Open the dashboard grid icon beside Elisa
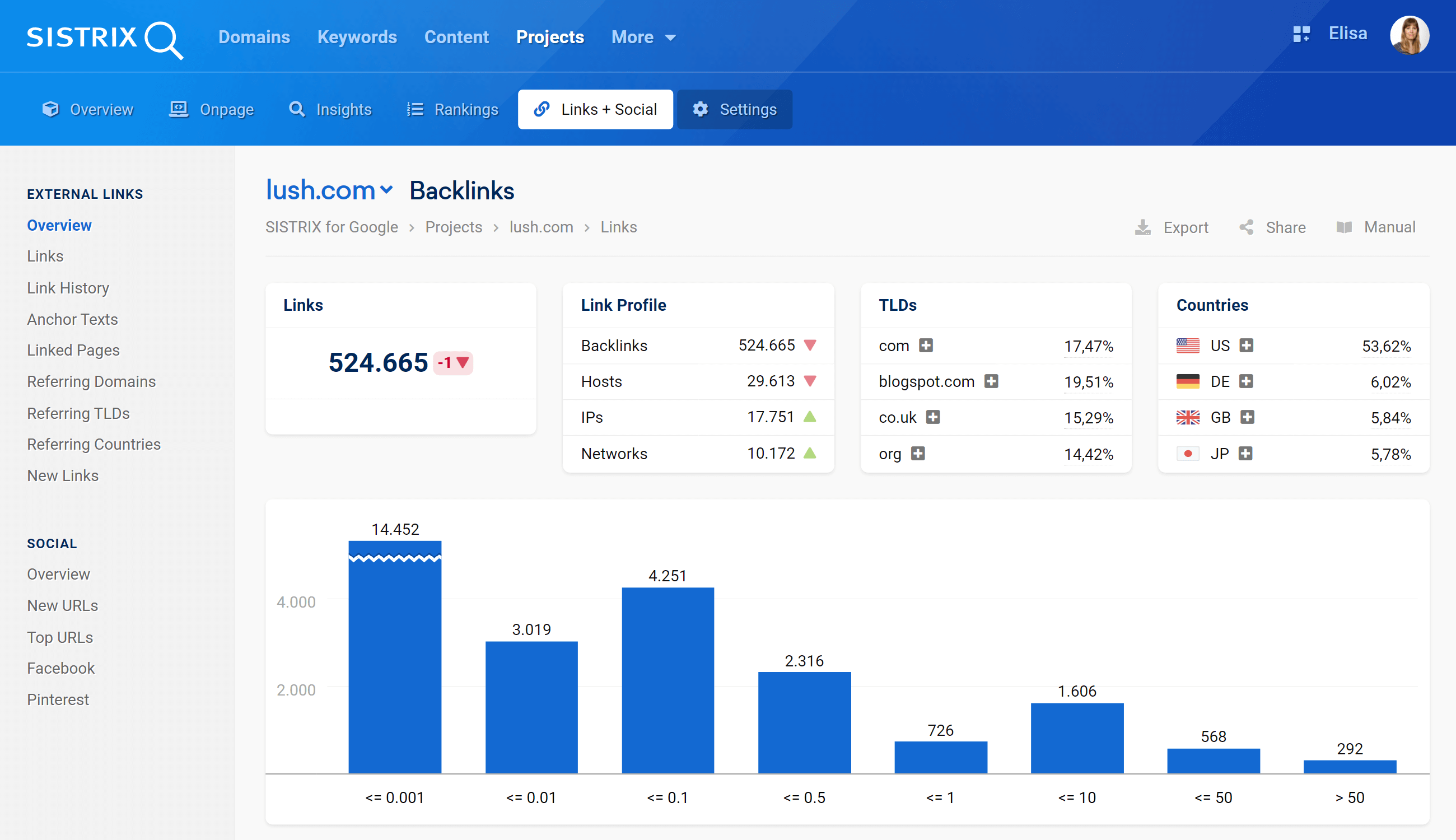The height and width of the screenshot is (840, 1456). [1301, 34]
